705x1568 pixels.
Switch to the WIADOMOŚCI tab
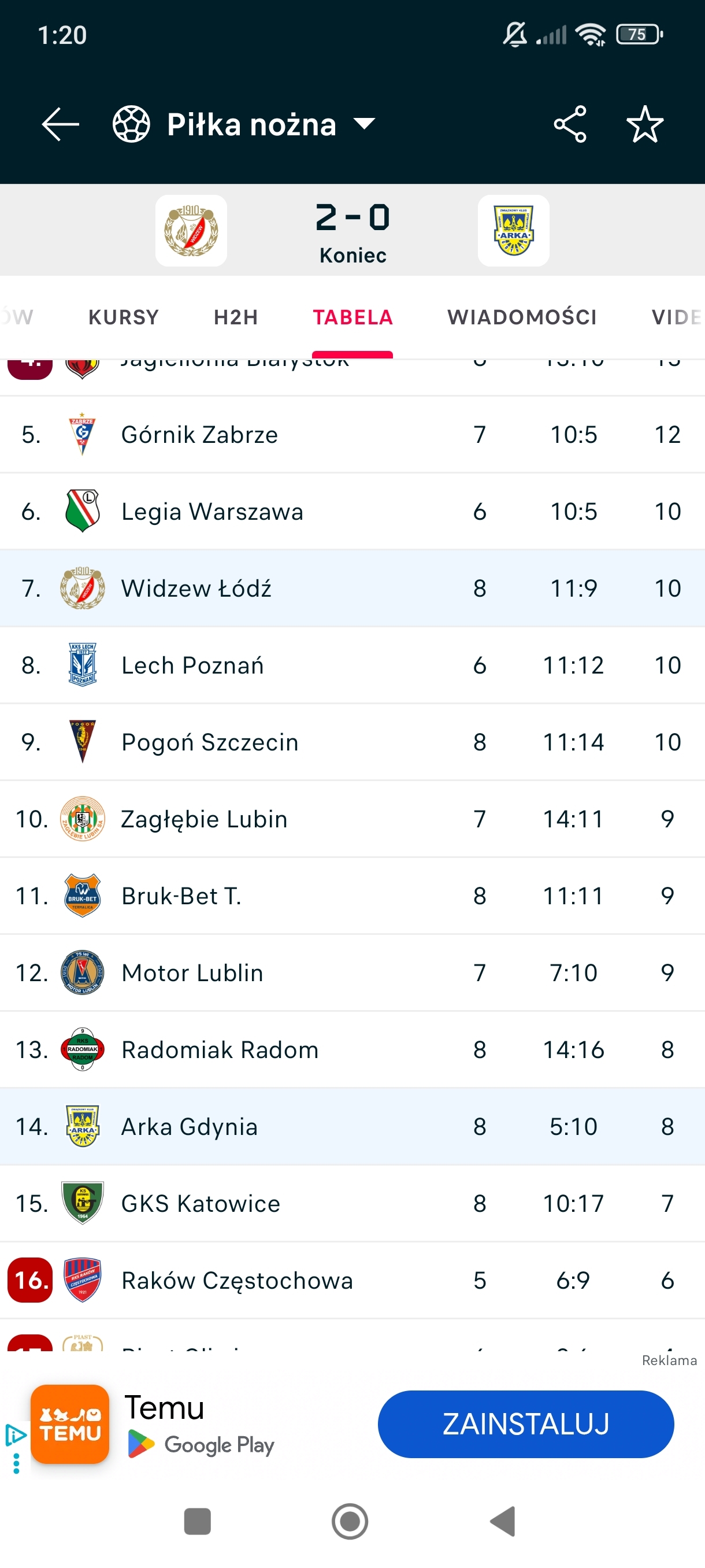coord(522,317)
